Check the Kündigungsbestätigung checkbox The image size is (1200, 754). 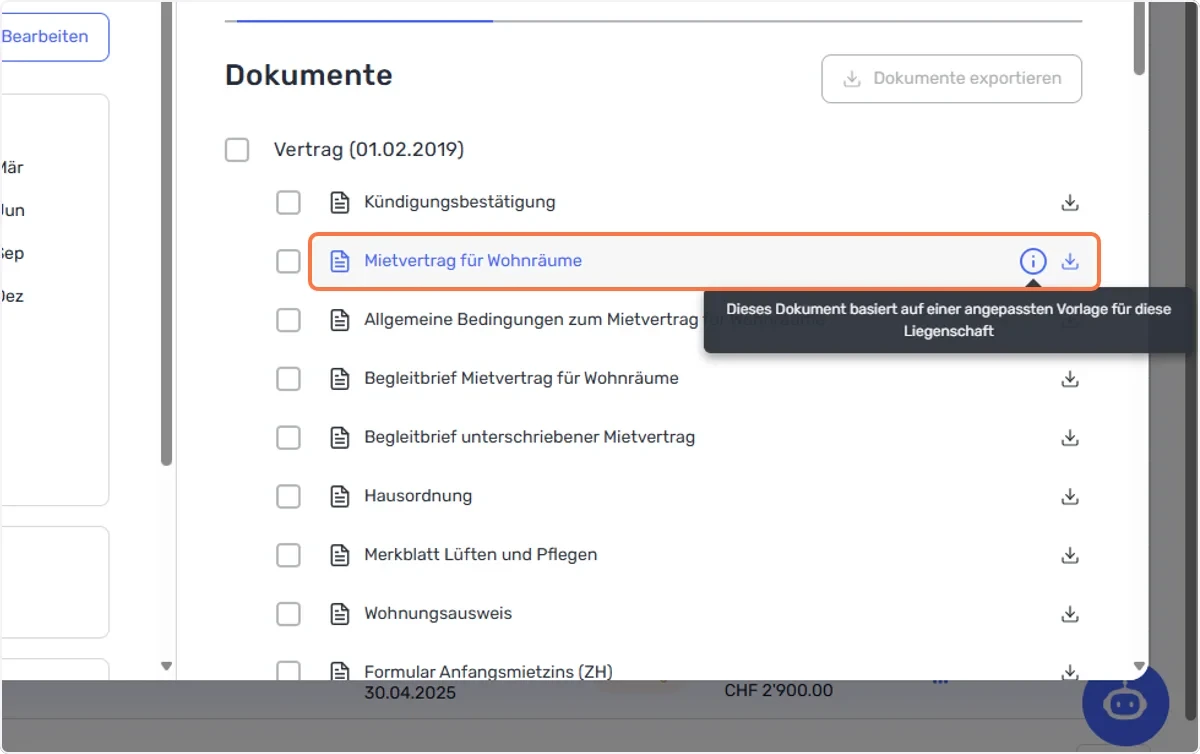[x=288, y=203]
